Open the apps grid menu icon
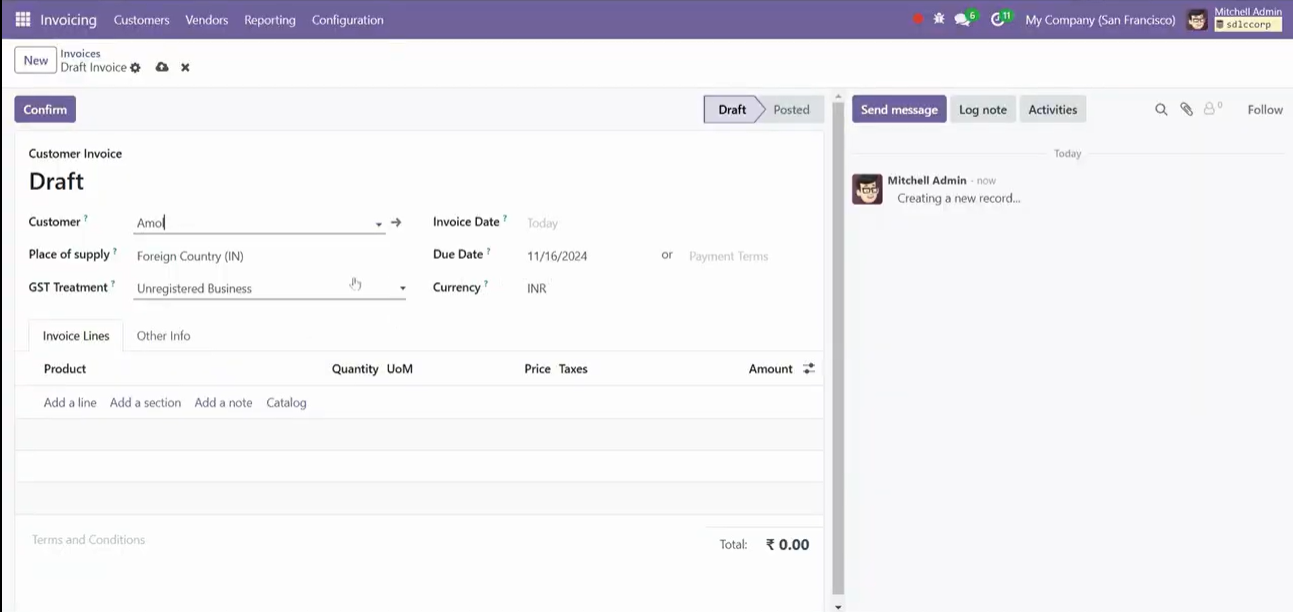 [23, 20]
